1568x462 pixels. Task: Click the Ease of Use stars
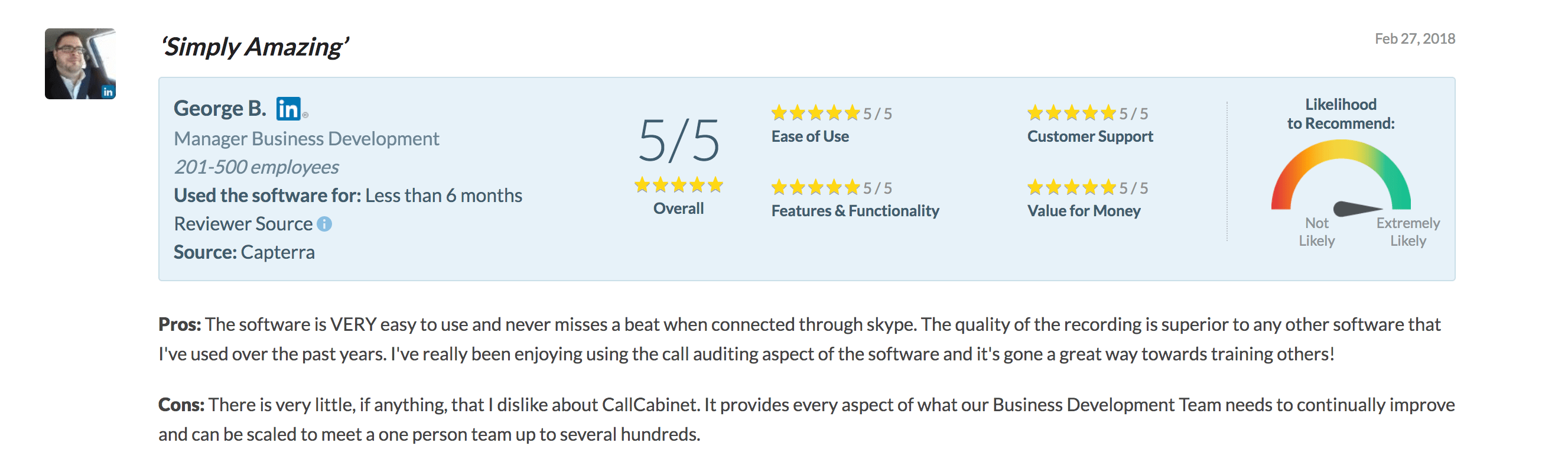(816, 113)
